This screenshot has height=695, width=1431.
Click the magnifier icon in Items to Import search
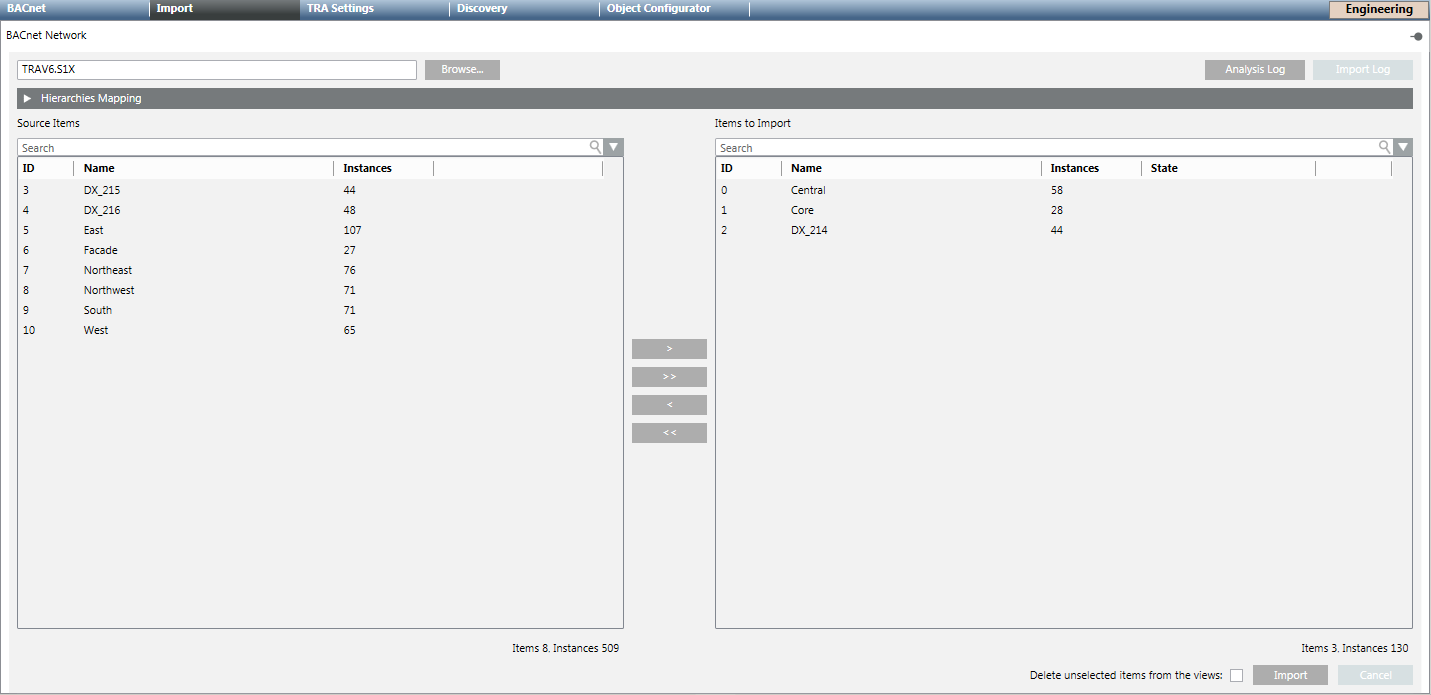[1384, 146]
